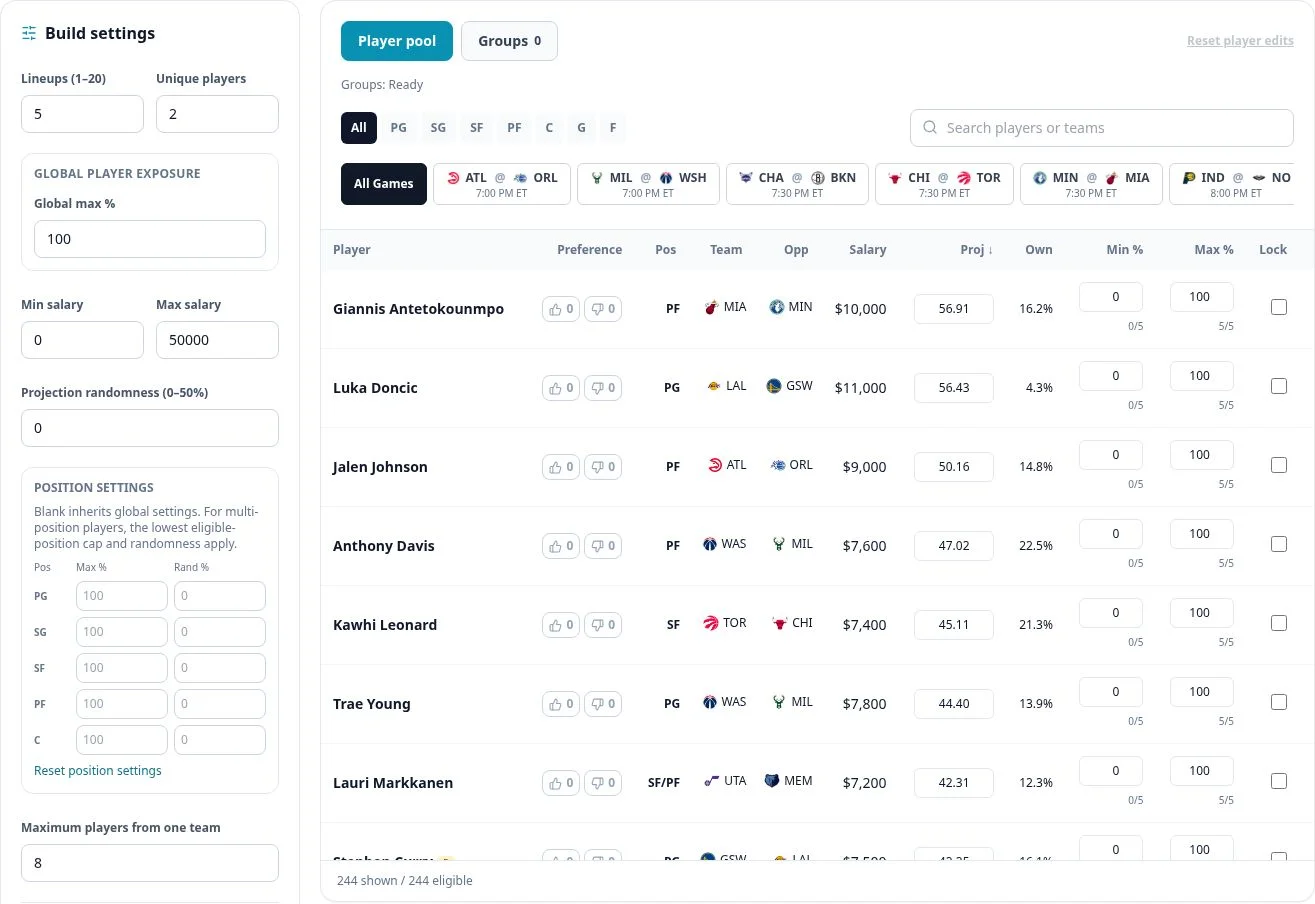Check the Trae Young lock box
1315x904 pixels.
(1278, 702)
